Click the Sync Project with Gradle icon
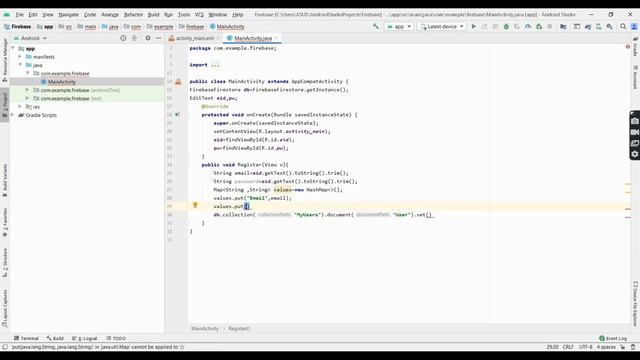 [x=588, y=27]
